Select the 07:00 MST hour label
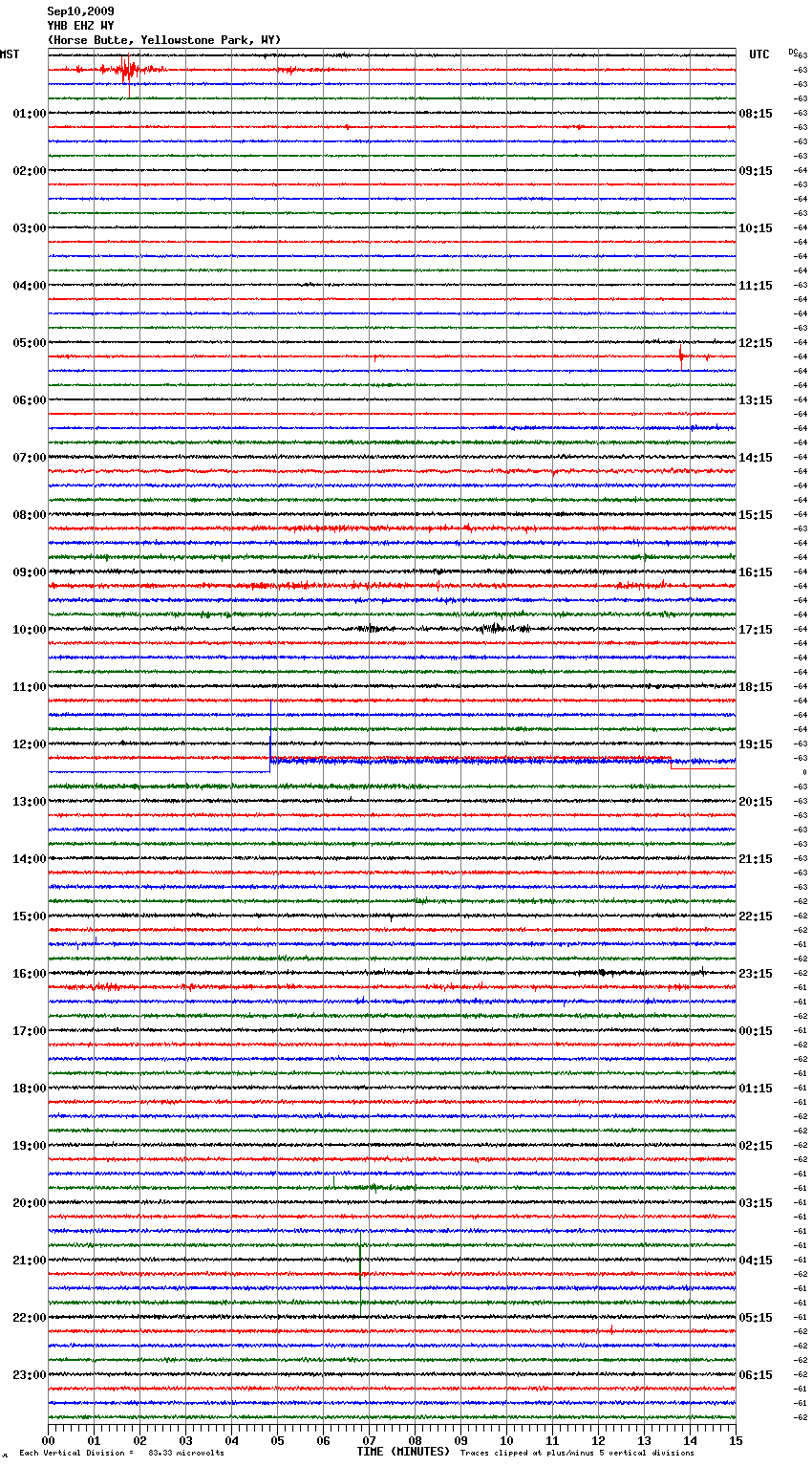Viewport: 812px width, 1466px height. coord(29,458)
